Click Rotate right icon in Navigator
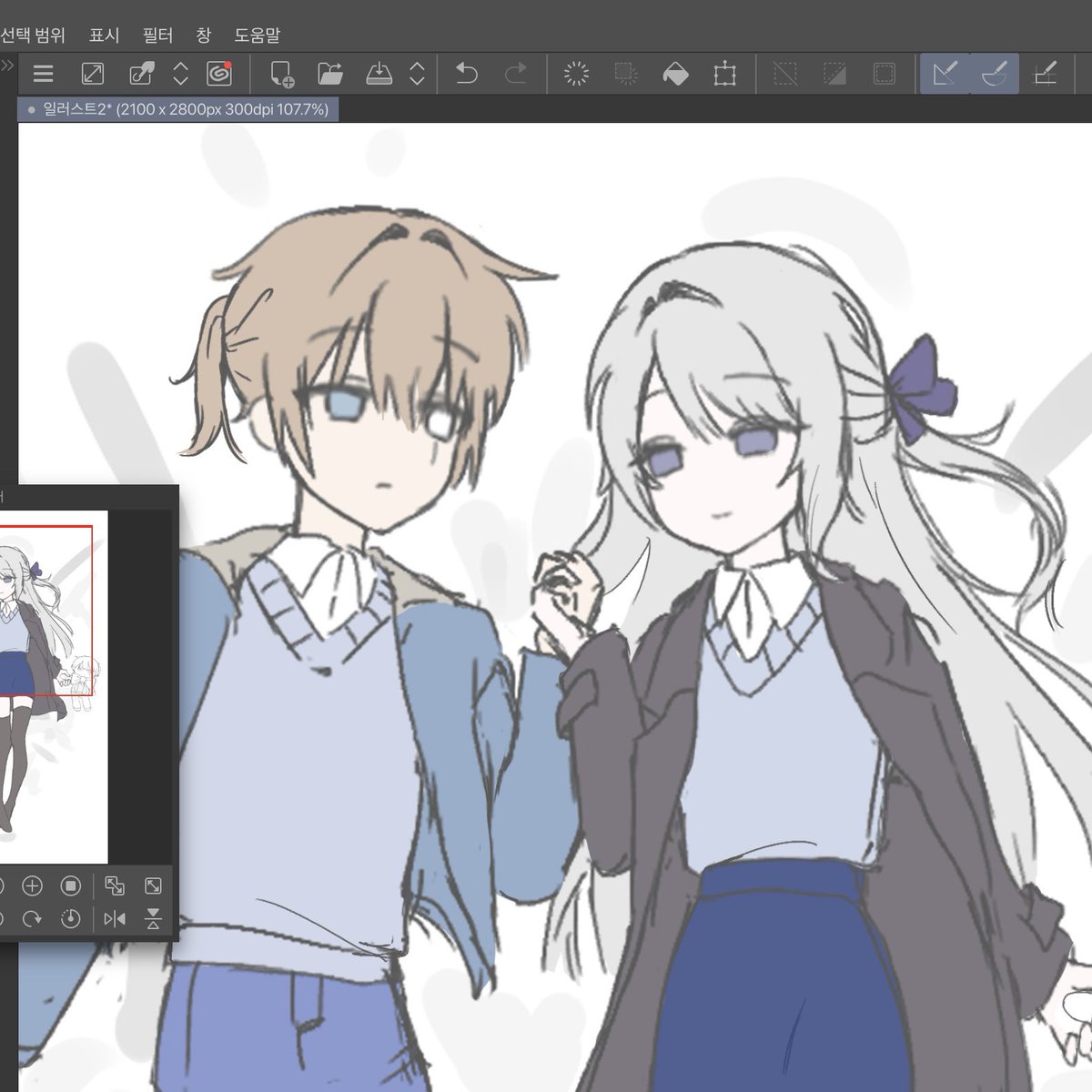1092x1092 pixels. (32, 919)
